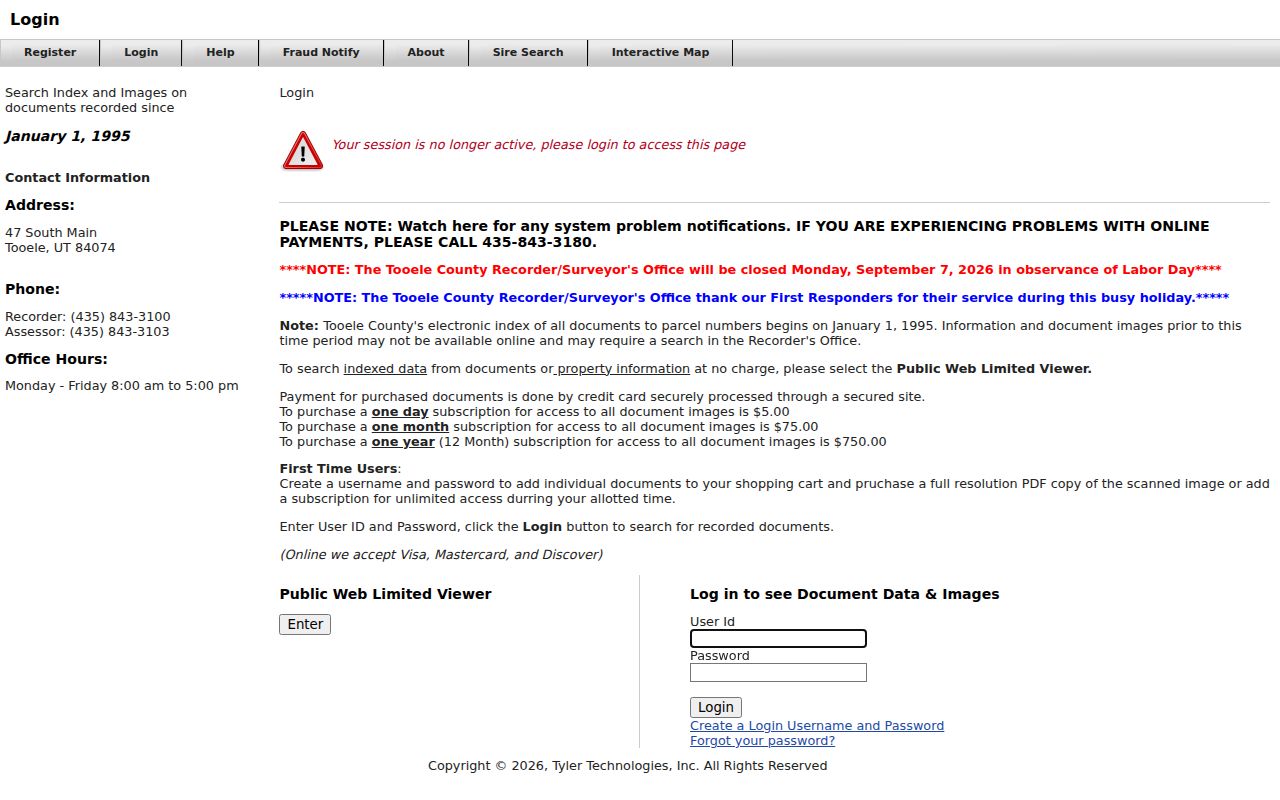Follow the Create a Login Username and Password link

[817, 726]
